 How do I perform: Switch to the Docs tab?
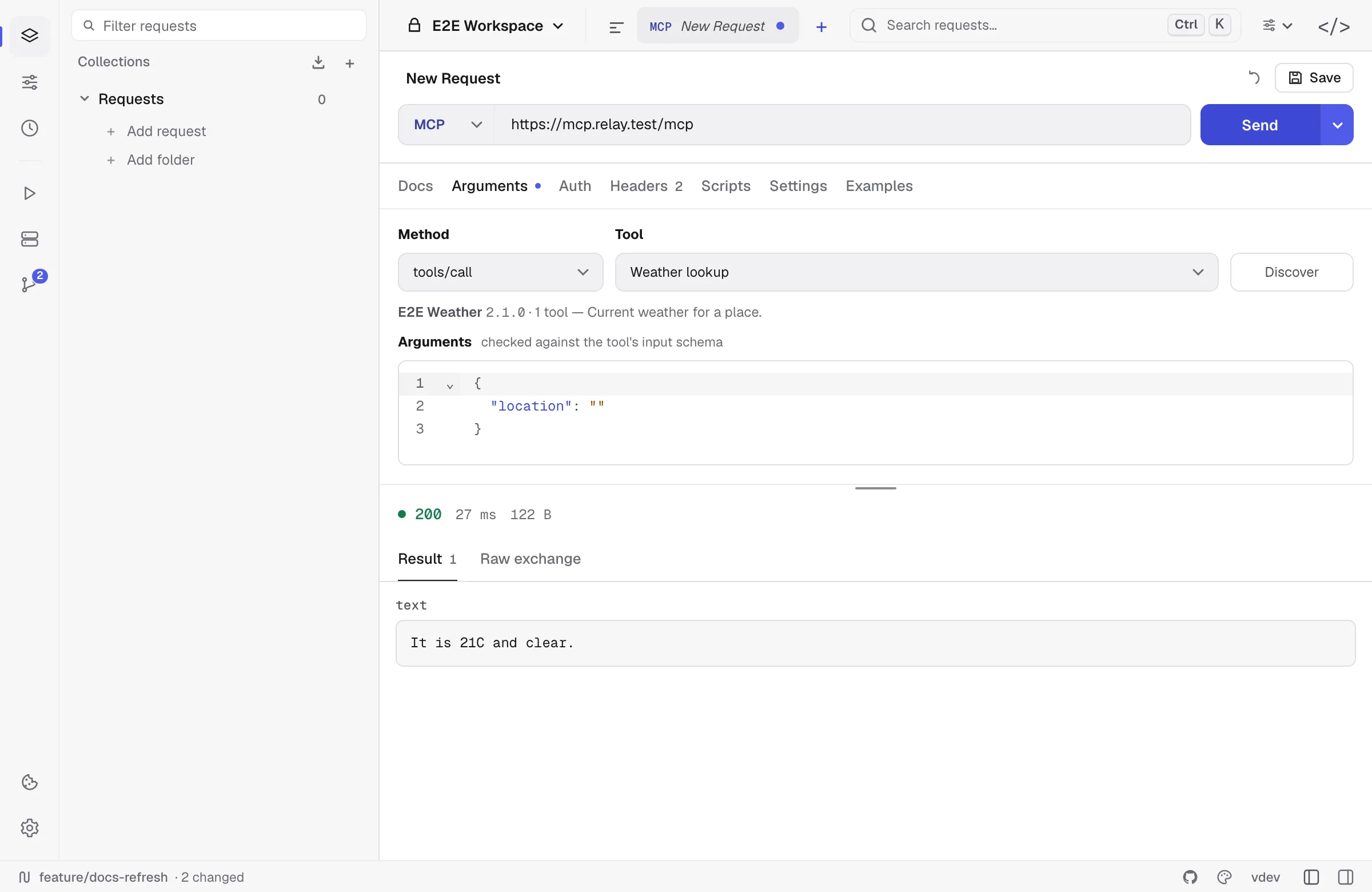[415, 186]
